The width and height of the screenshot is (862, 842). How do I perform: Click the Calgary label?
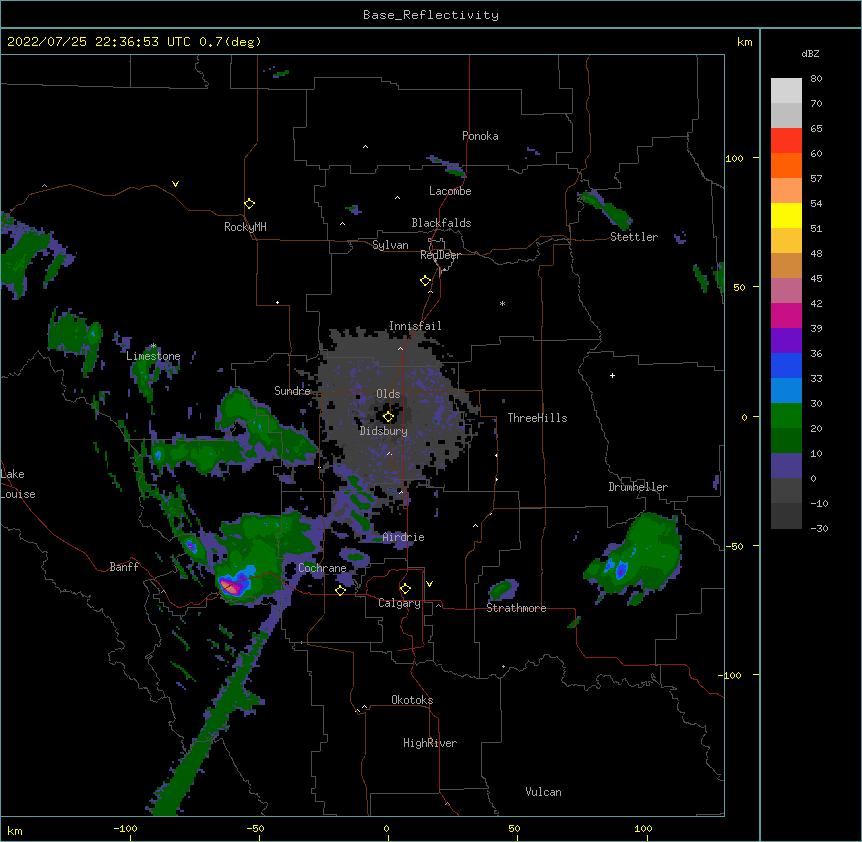[399, 603]
